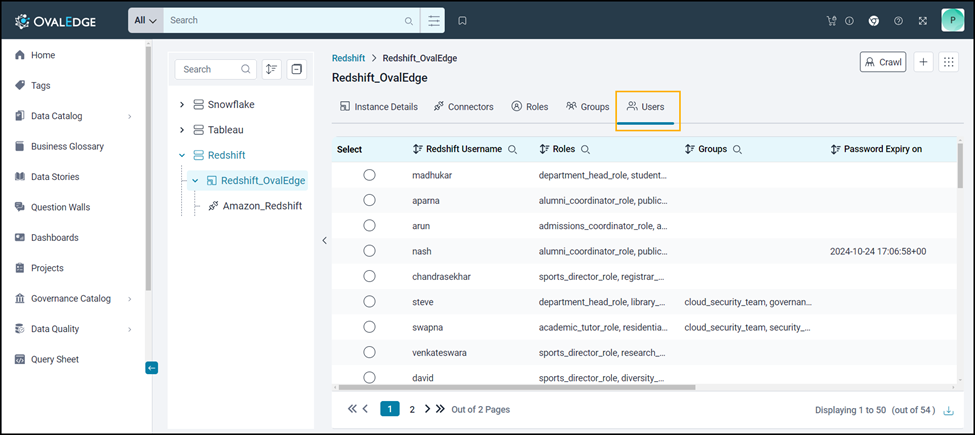Open the user profile avatar P

click(x=953, y=21)
